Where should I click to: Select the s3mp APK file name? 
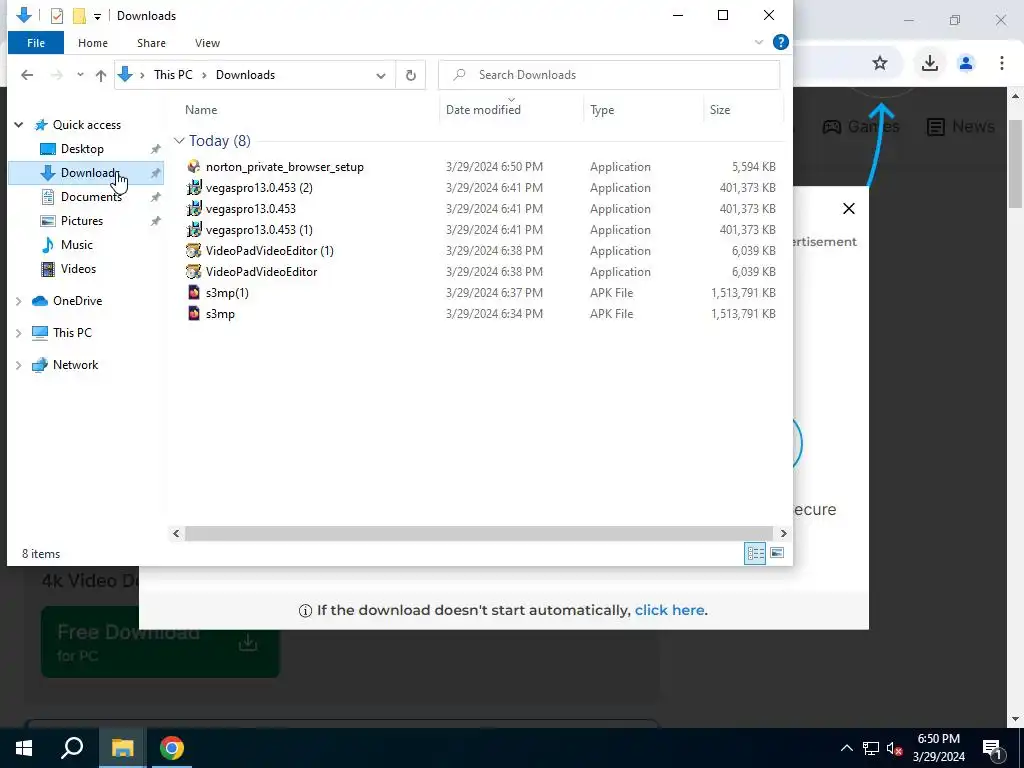click(220, 314)
